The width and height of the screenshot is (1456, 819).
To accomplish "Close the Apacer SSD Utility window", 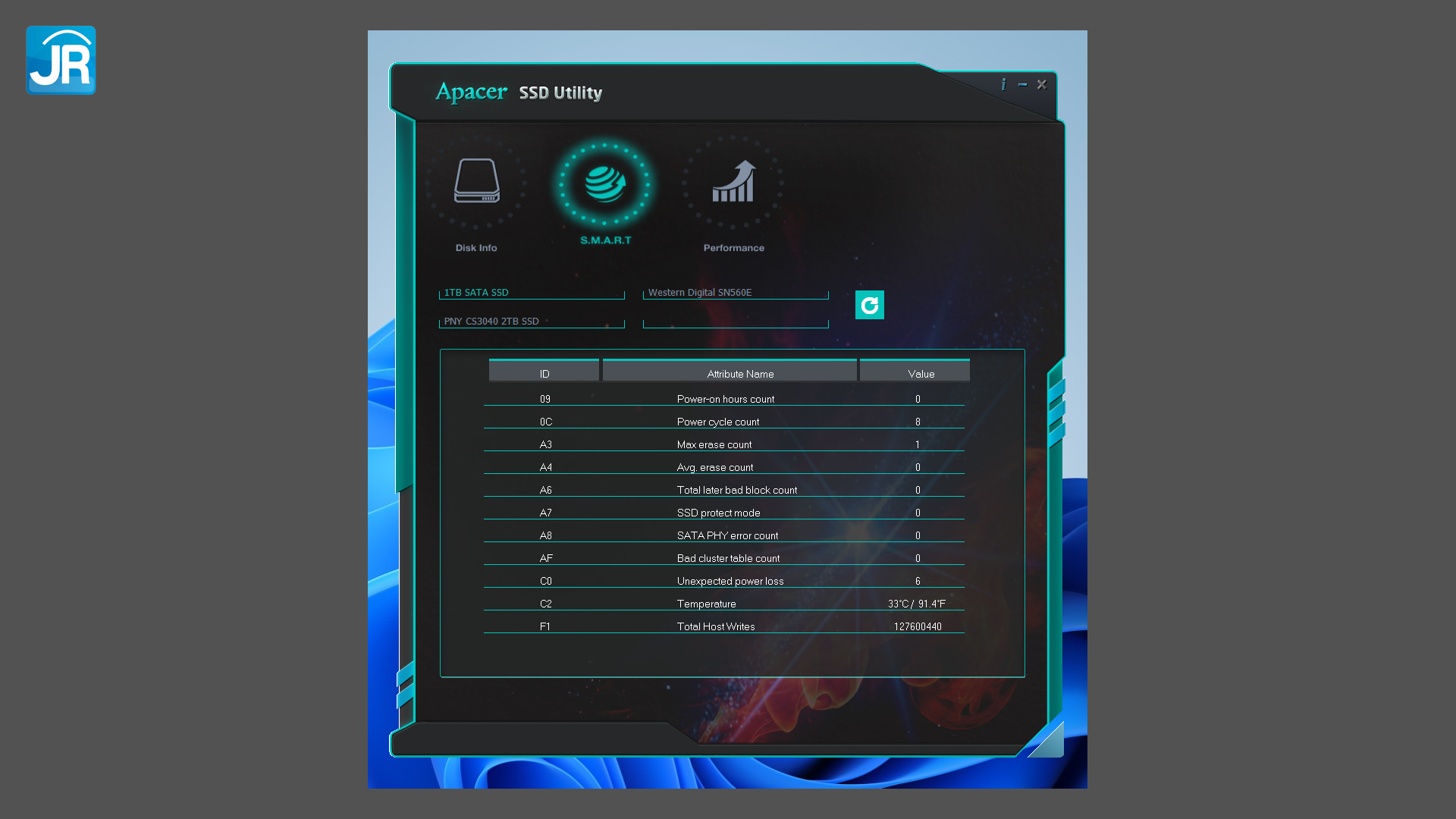I will tap(1042, 84).
